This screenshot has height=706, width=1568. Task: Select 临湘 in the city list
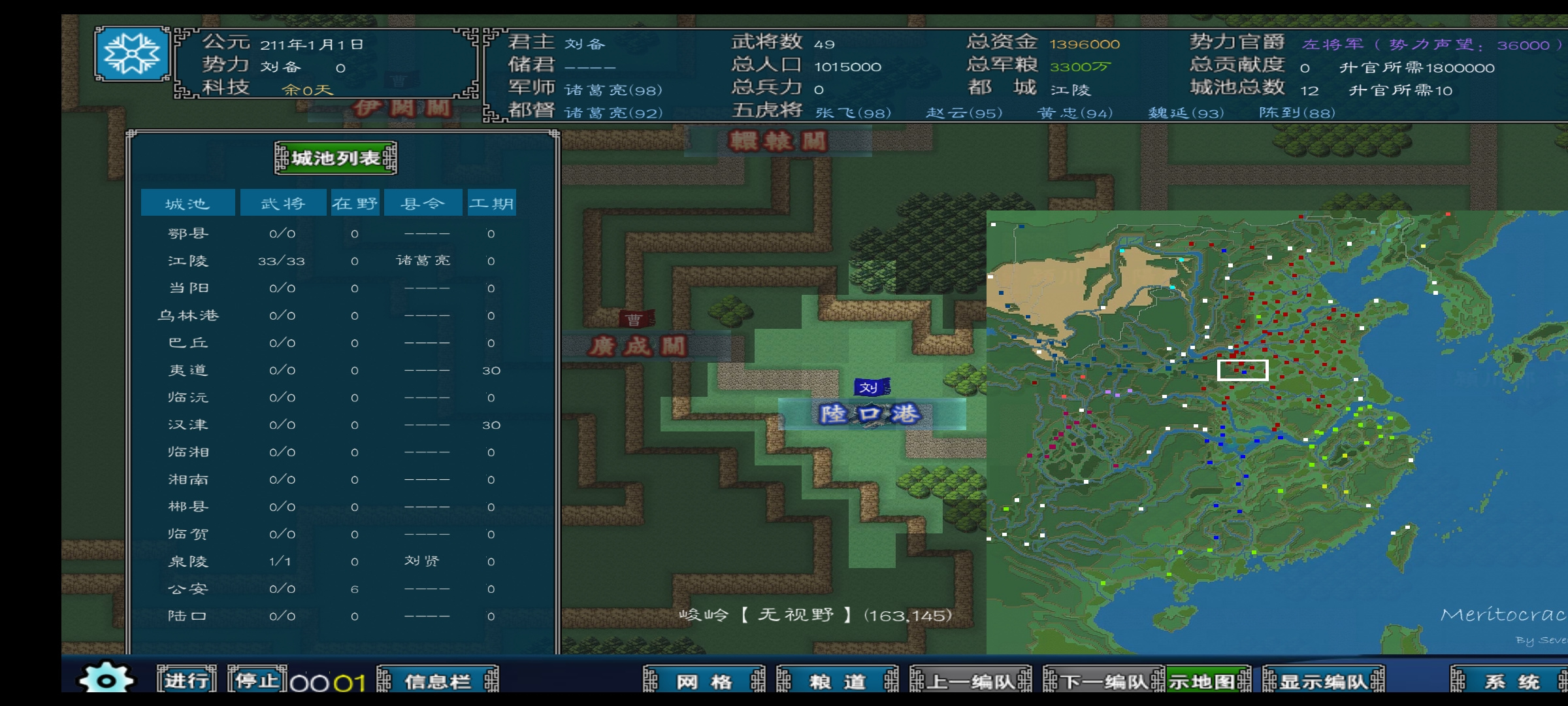188,452
